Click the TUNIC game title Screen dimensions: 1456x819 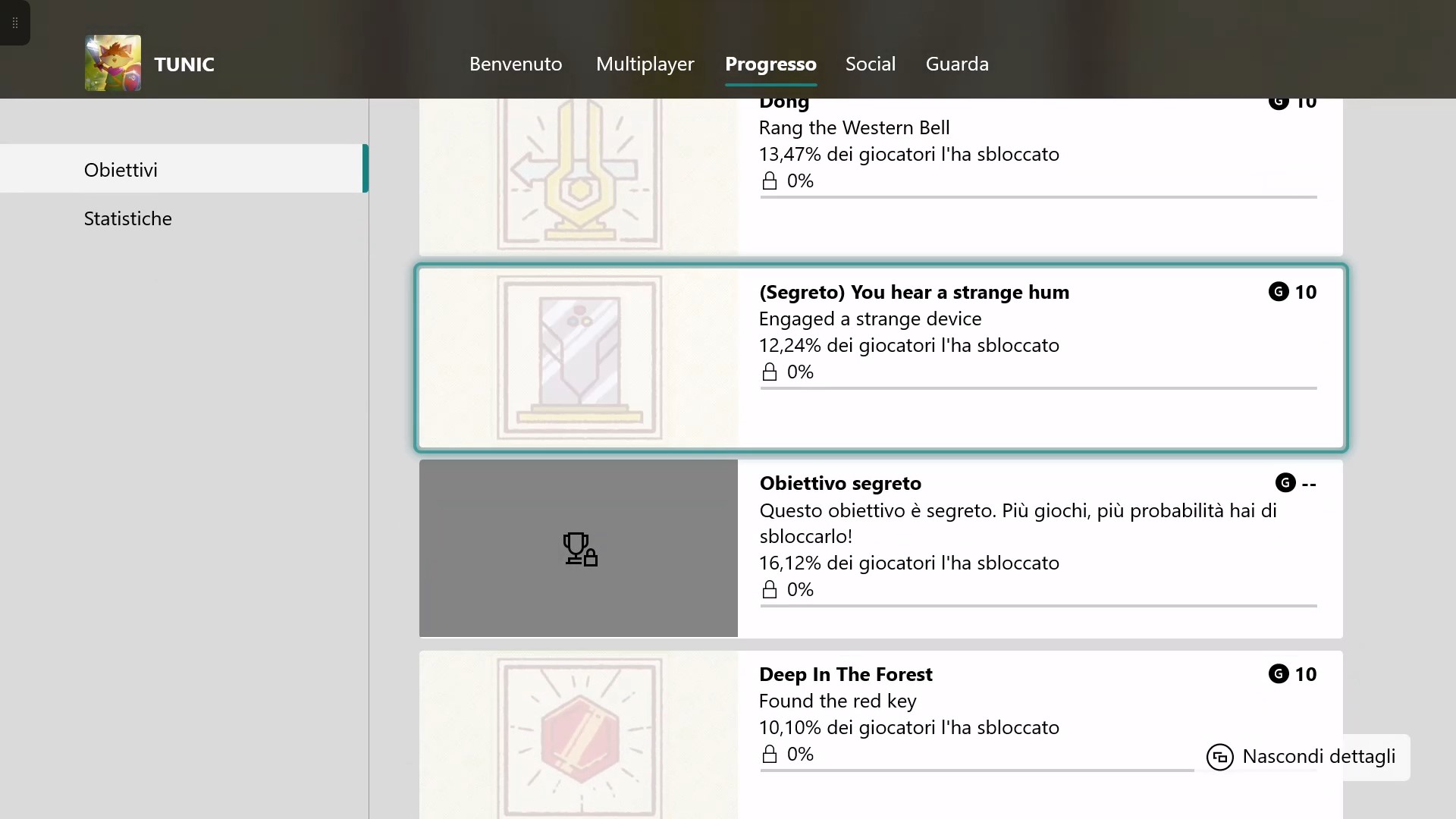pos(184,64)
